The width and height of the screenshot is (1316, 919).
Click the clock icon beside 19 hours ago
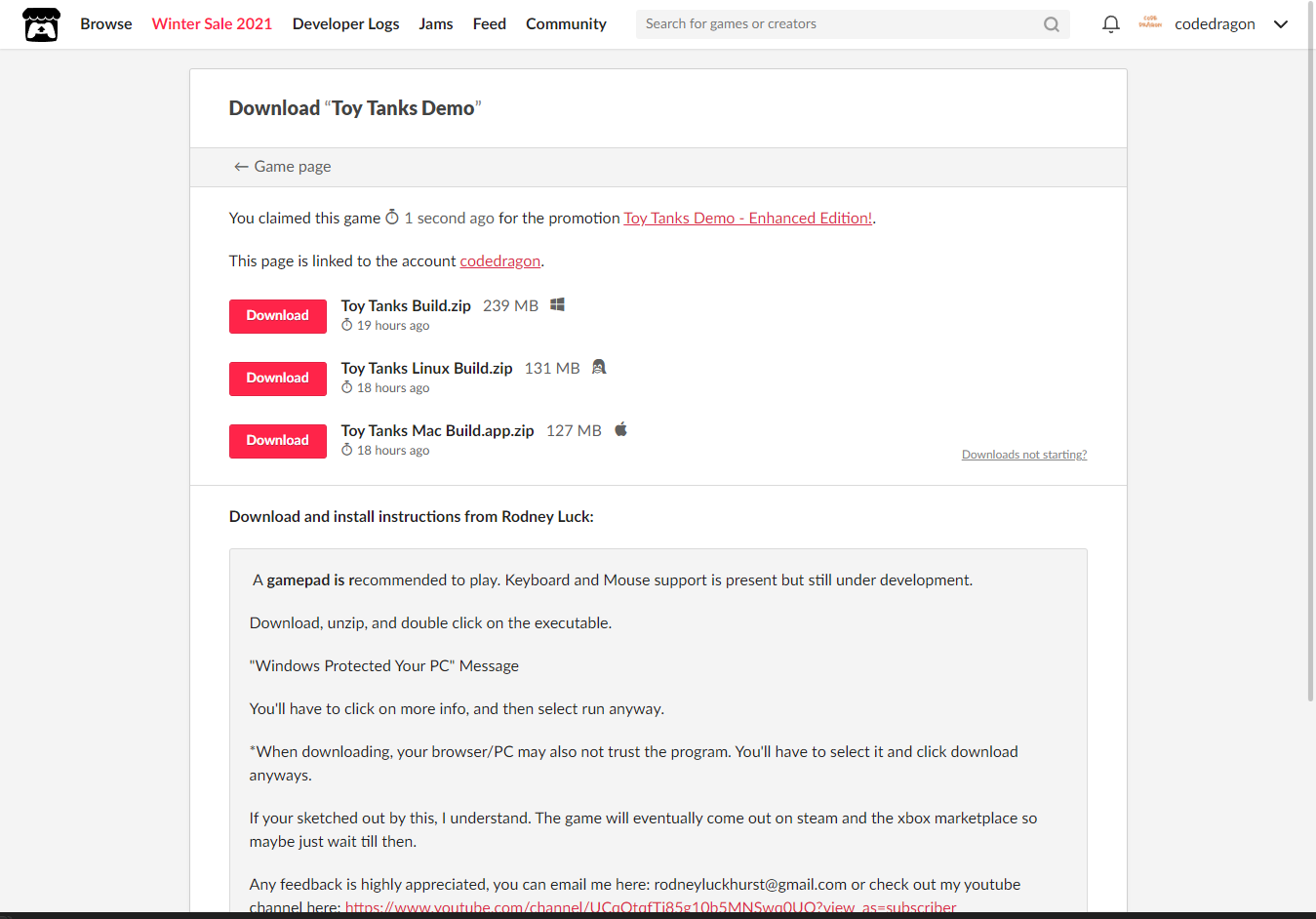coord(347,325)
